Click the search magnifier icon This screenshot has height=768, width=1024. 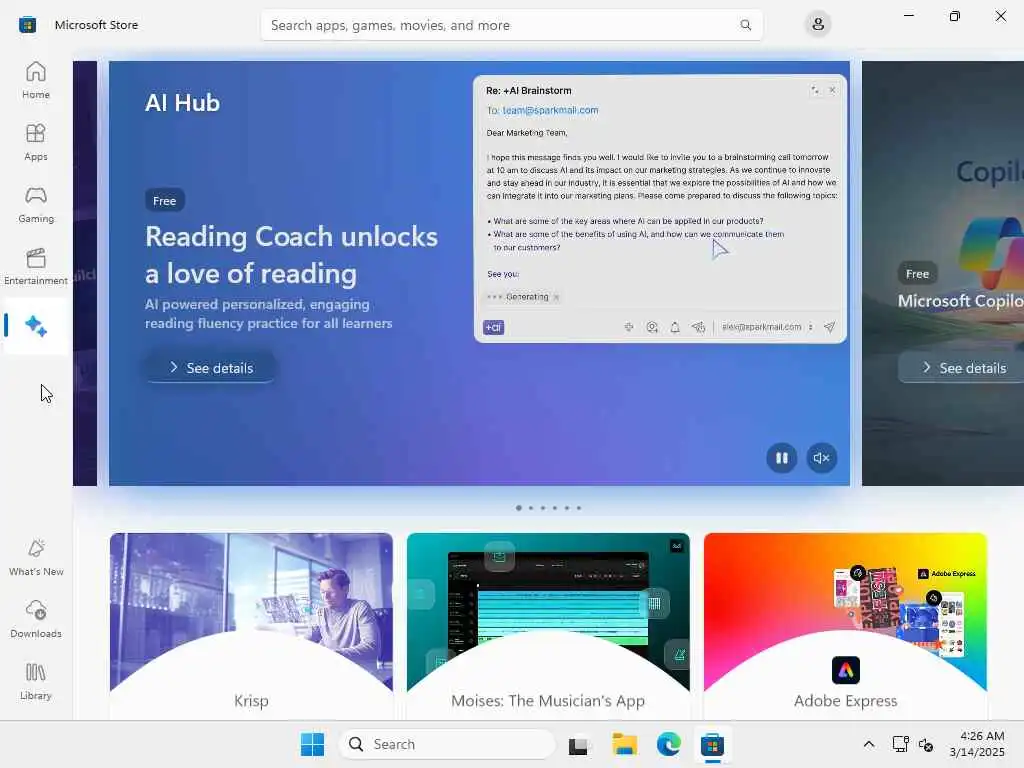(745, 25)
